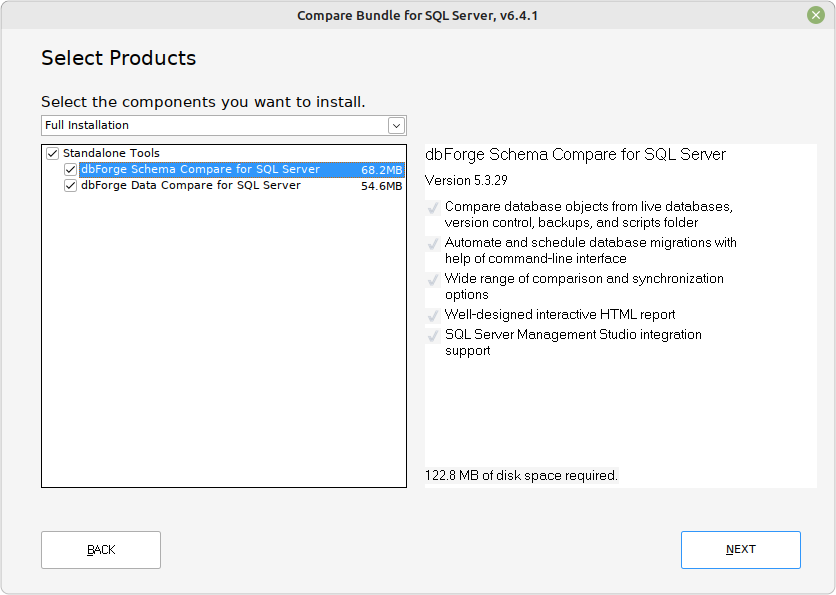Click checkmark beside Automate and schedule migrations
This screenshot has height=595, width=836.
coord(433,244)
